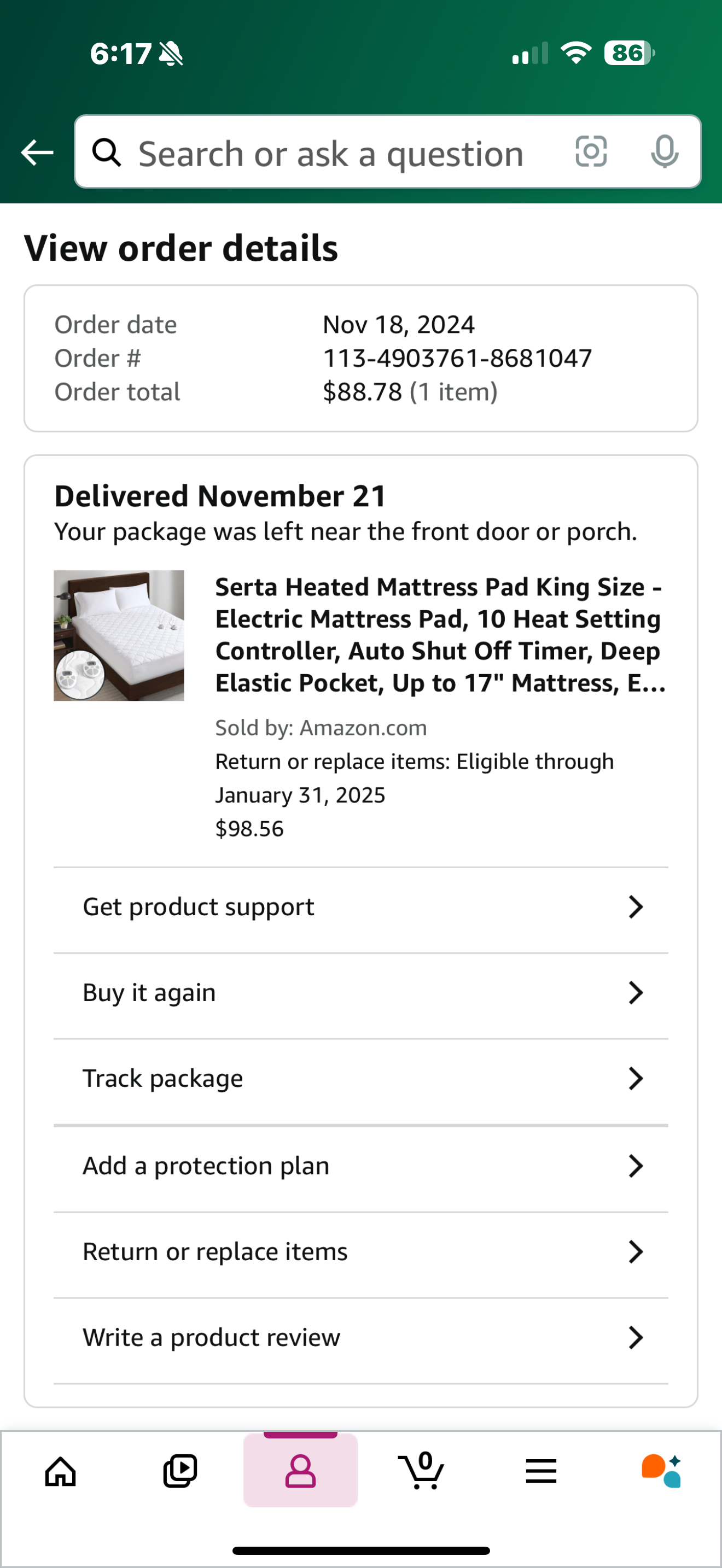The image size is (722, 1568).
Task: Go to Home tab icon
Action: pos(61,1471)
